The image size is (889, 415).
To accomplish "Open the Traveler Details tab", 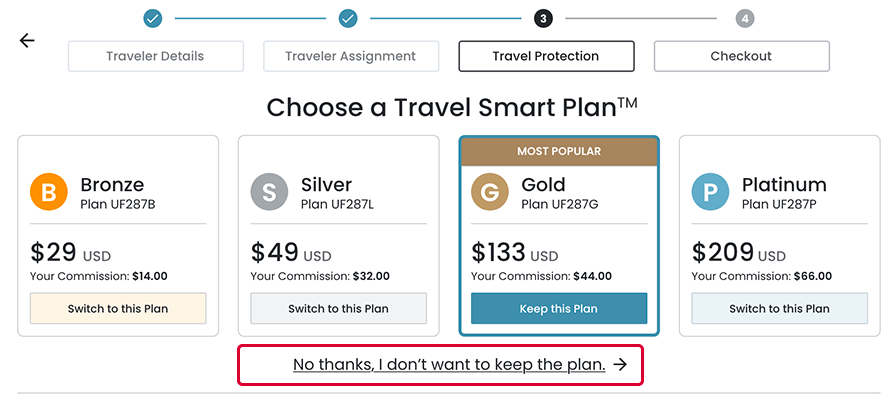I will [x=156, y=56].
